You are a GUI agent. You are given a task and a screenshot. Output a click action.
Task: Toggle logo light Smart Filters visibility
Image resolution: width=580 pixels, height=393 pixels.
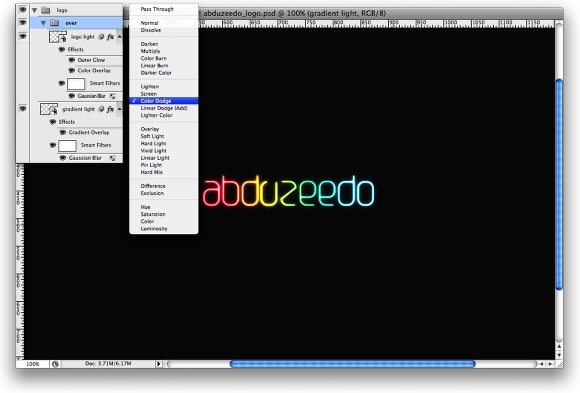(x=62, y=83)
